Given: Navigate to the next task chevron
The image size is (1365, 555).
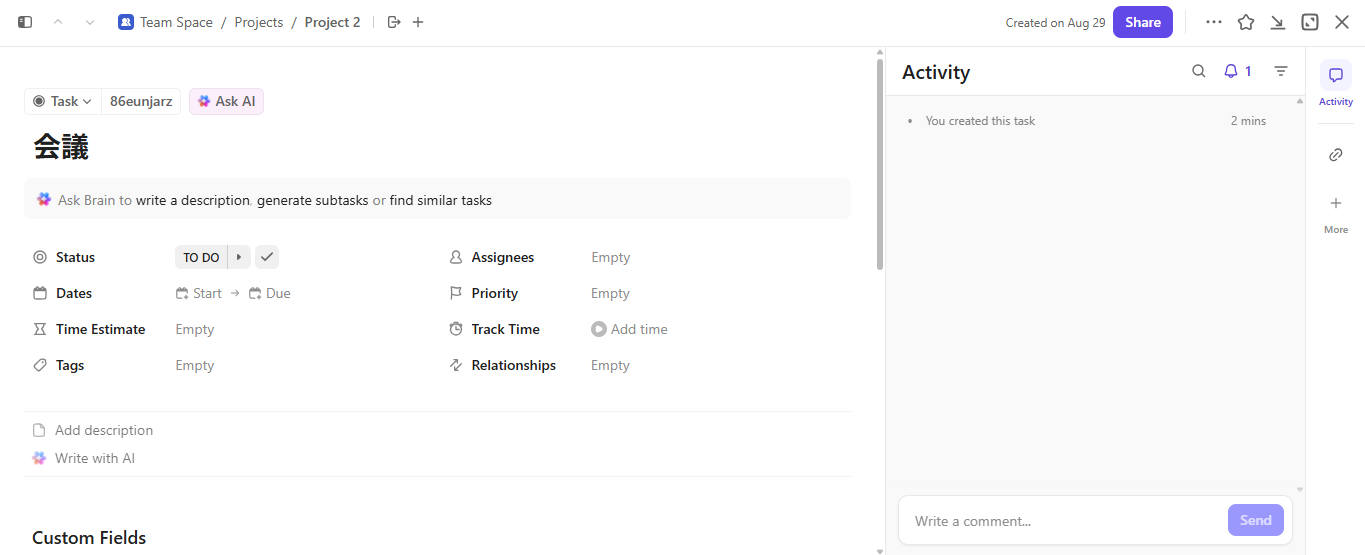Looking at the screenshot, I should pos(90,22).
